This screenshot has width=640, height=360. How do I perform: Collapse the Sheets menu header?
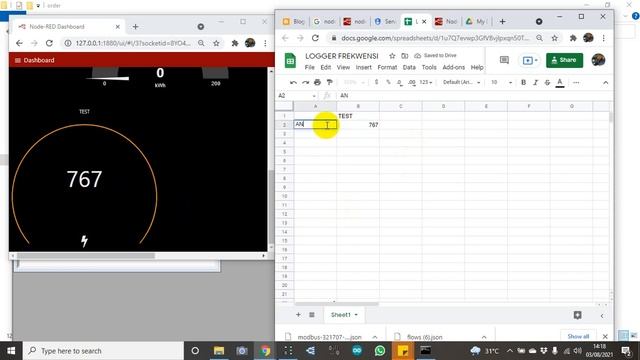click(605, 82)
